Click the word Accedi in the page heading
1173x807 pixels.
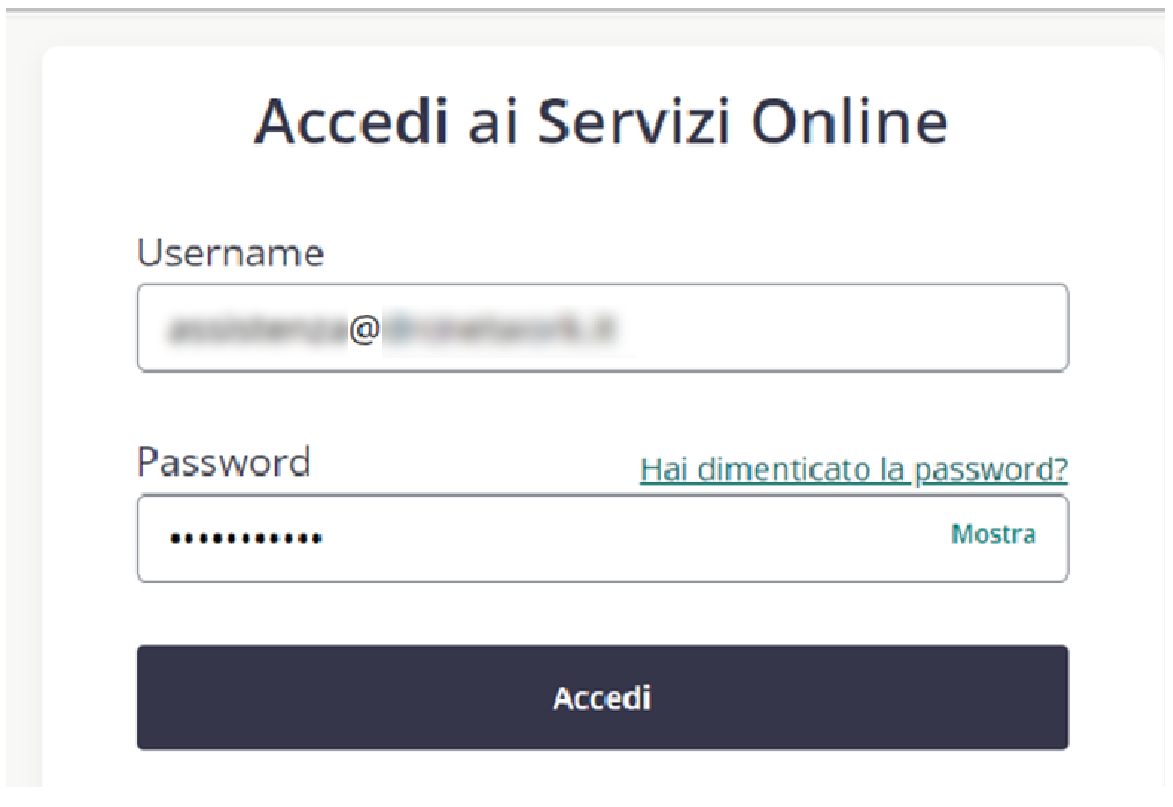tap(352, 121)
